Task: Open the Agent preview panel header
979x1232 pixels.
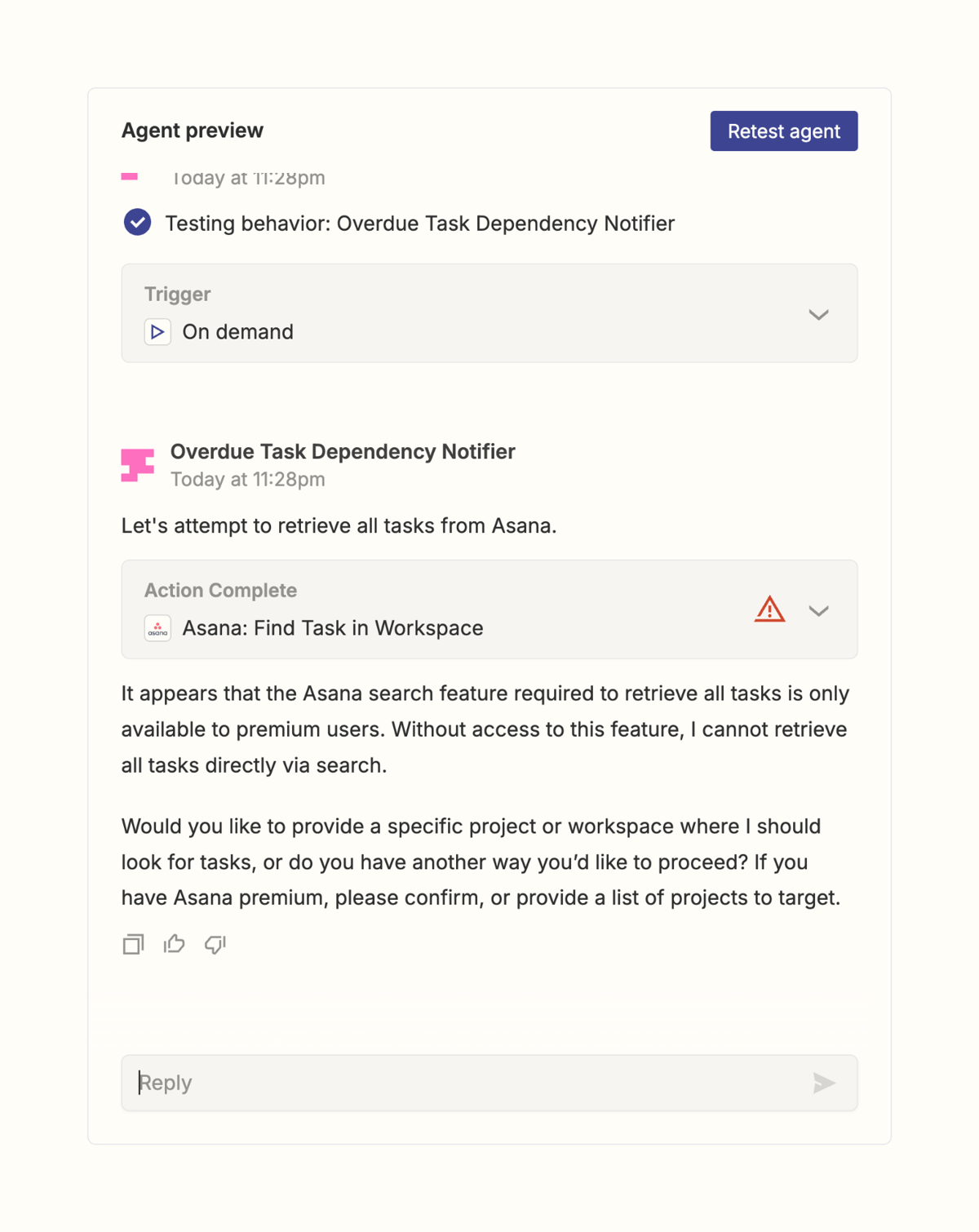Action: point(193,131)
